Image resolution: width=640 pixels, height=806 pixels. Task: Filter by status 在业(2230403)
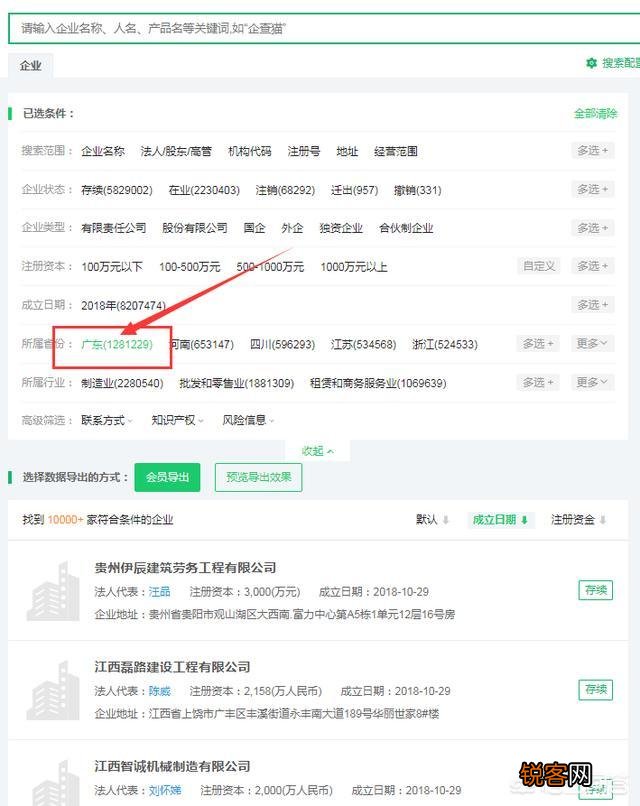tap(204, 190)
